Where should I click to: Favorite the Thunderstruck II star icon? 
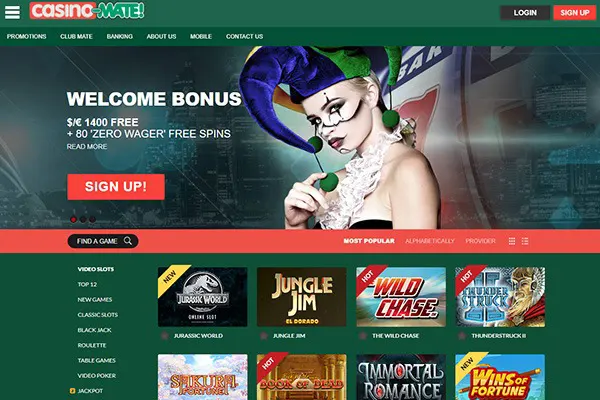[x=462, y=336]
